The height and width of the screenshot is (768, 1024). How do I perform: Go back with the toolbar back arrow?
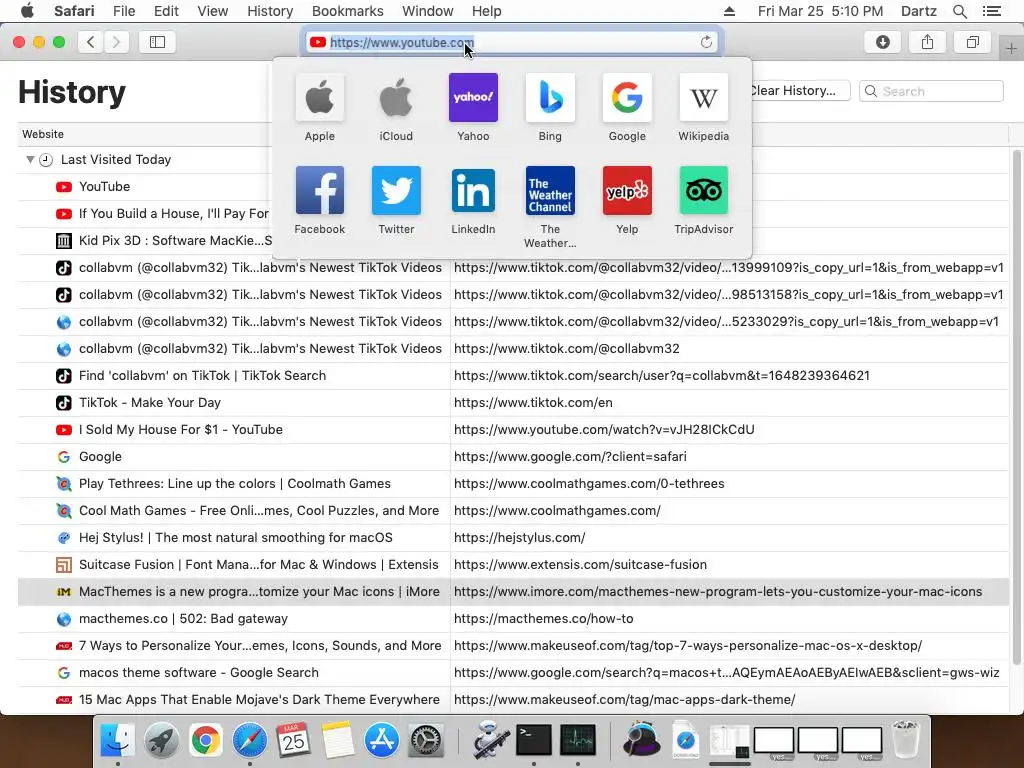(x=91, y=42)
